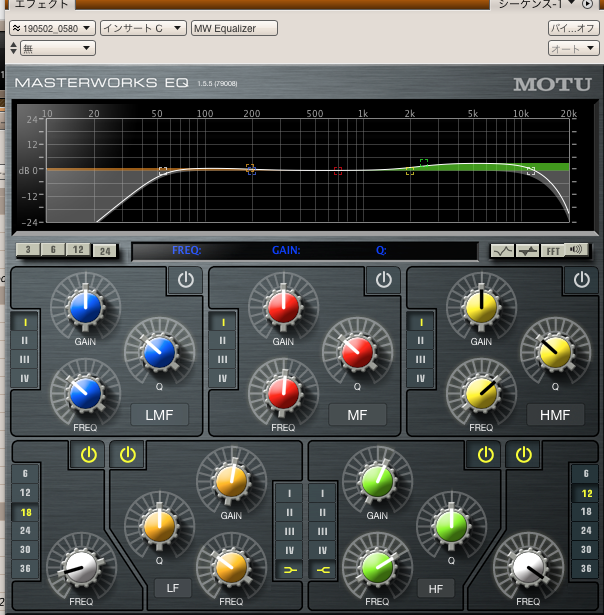This screenshot has width=604, height=615.
Task: Select HMF filter type I
Action: [x=421, y=322]
